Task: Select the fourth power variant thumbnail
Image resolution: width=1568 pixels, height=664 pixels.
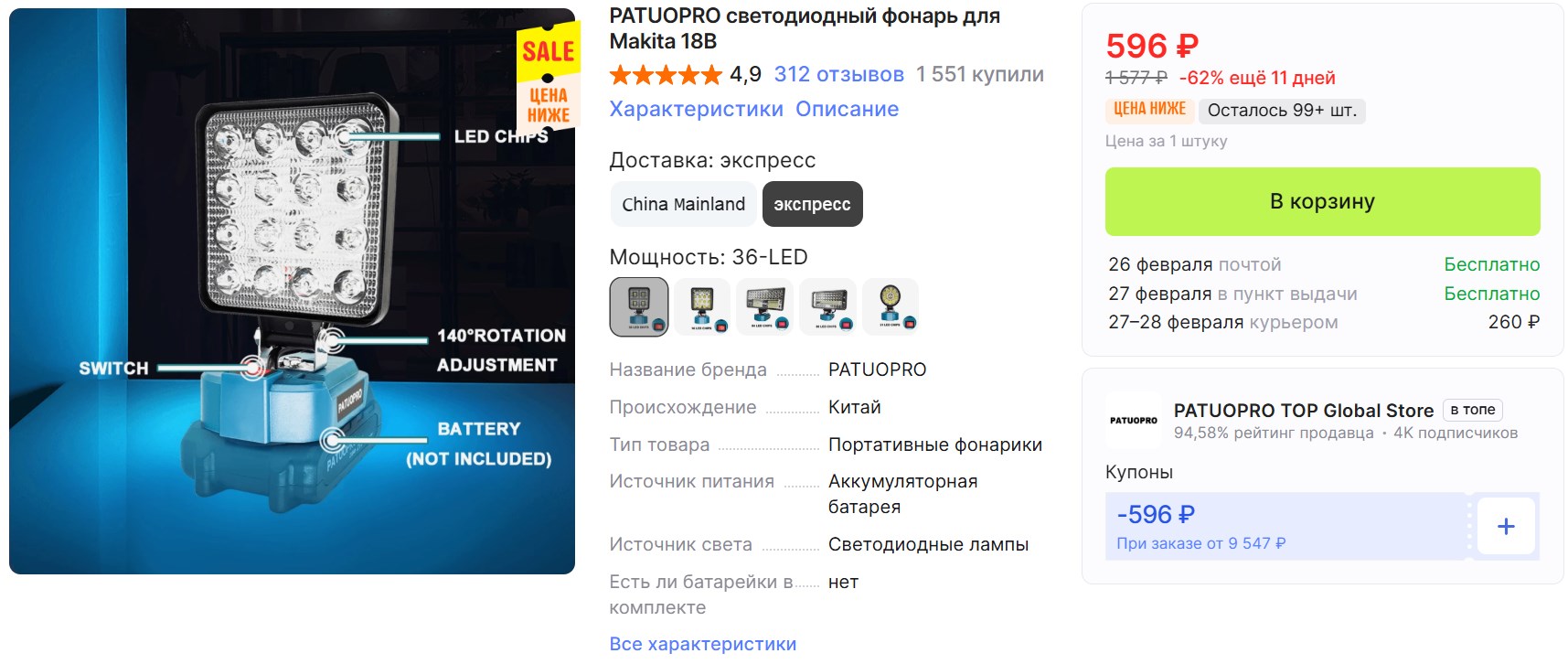Action: 827,307
